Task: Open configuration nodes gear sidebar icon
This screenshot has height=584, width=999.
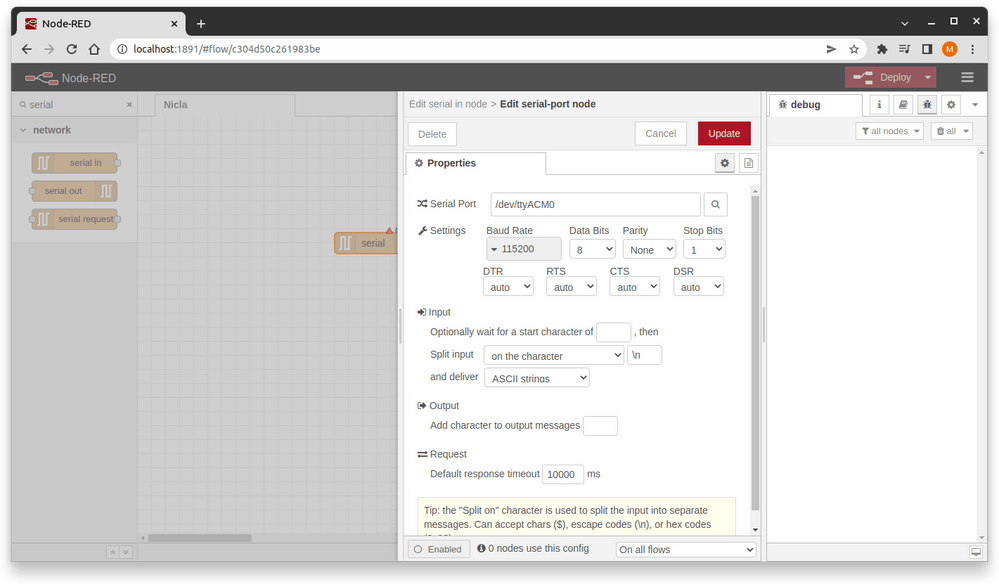Action: point(951,104)
